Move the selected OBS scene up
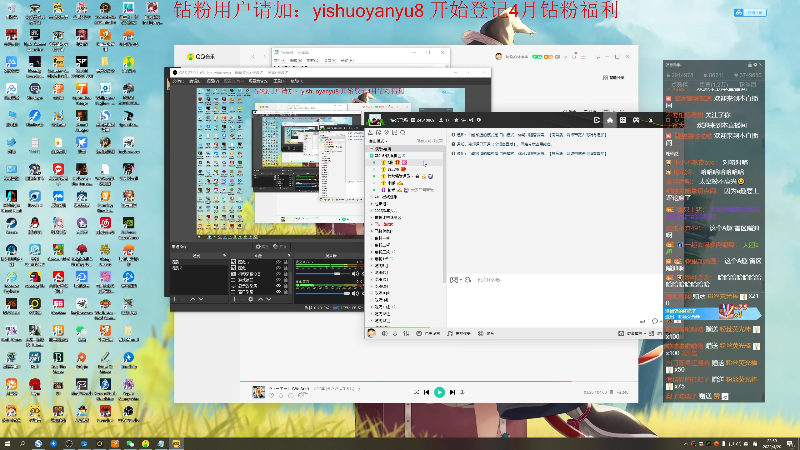 click(192, 299)
